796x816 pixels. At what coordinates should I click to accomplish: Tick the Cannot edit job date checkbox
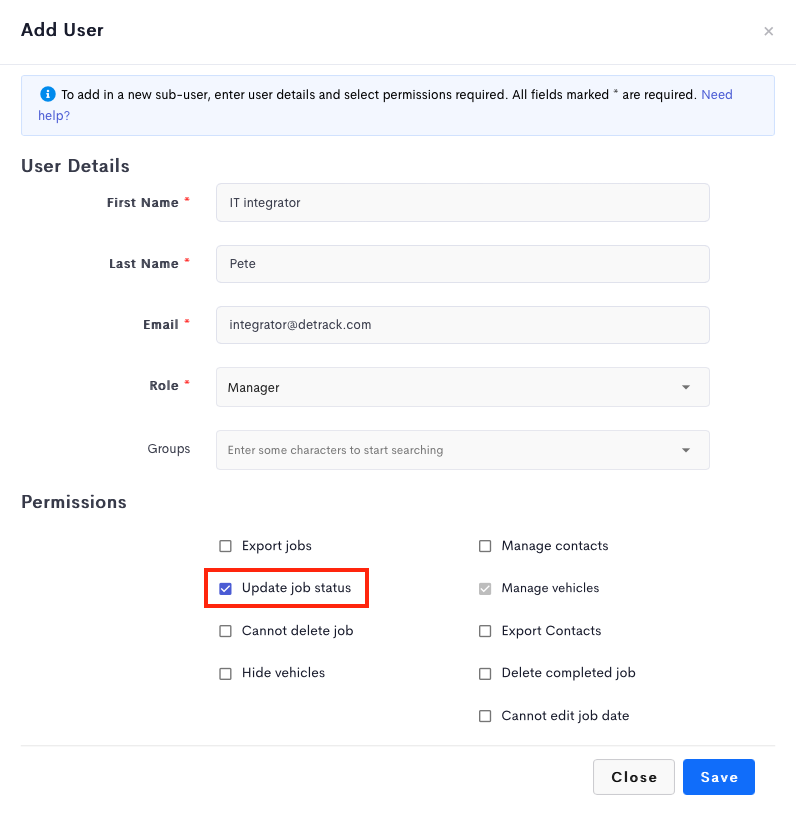[485, 716]
